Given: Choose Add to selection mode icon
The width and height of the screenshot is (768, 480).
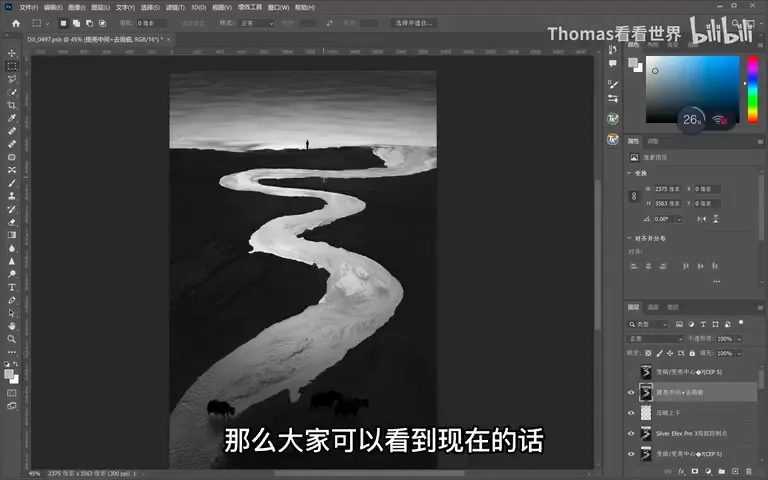Looking at the screenshot, I should [x=76, y=23].
